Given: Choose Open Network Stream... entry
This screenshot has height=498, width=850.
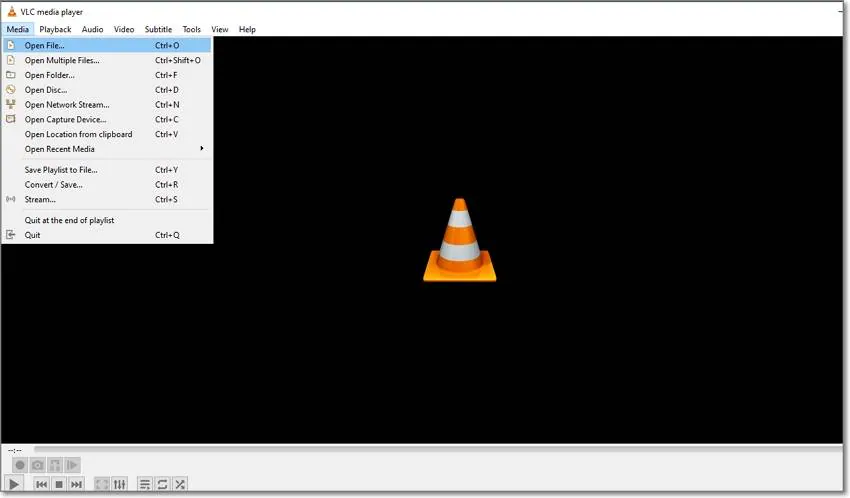Looking at the screenshot, I should coord(107,105).
